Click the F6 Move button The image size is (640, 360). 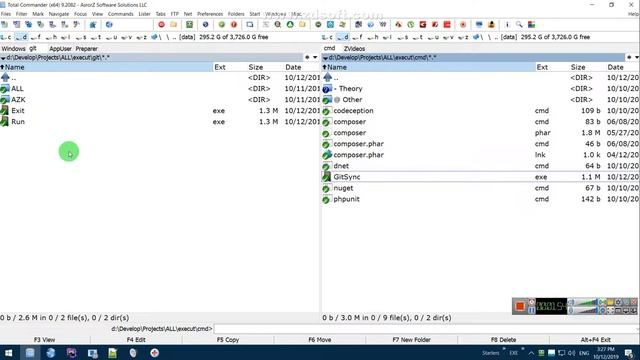click(x=320, y=340)
